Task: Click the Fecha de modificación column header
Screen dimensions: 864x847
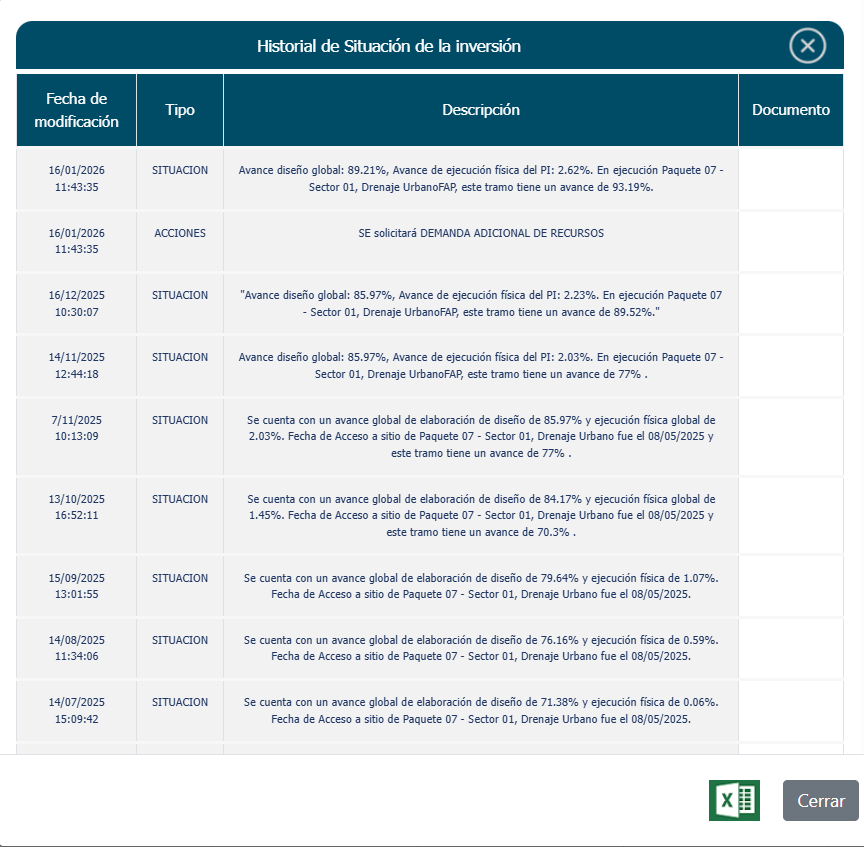Action: (77, 110)
